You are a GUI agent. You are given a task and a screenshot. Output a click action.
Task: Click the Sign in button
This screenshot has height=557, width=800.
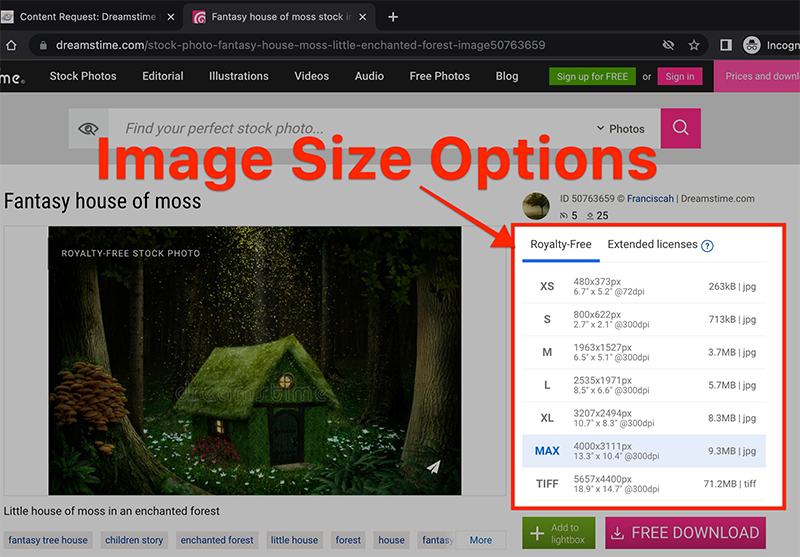click(680, 77)
